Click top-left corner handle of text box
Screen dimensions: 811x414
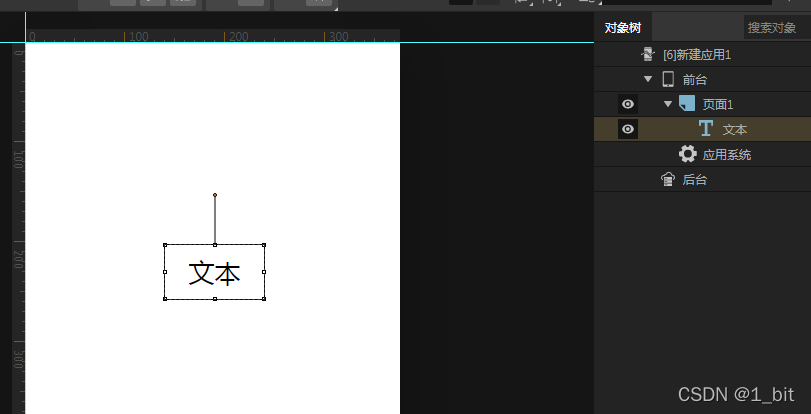pos(165,245)
